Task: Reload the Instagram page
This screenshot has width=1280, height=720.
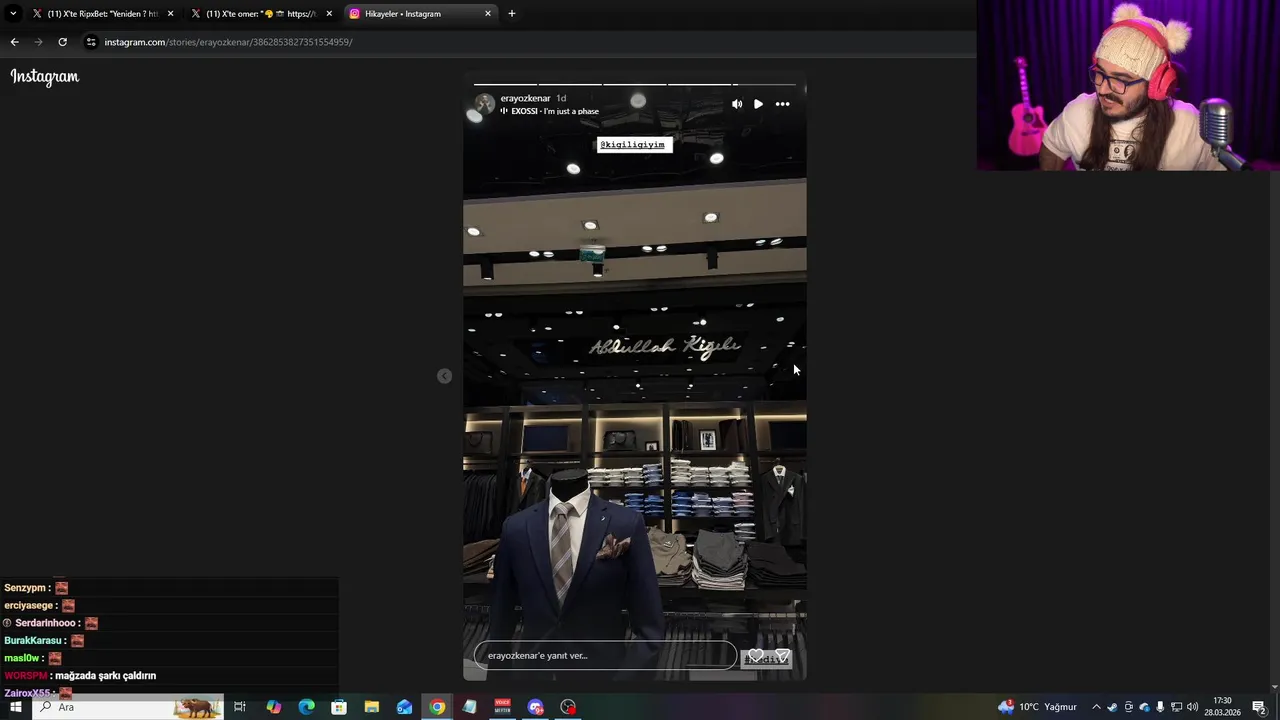Action: [x=62, y=42]
